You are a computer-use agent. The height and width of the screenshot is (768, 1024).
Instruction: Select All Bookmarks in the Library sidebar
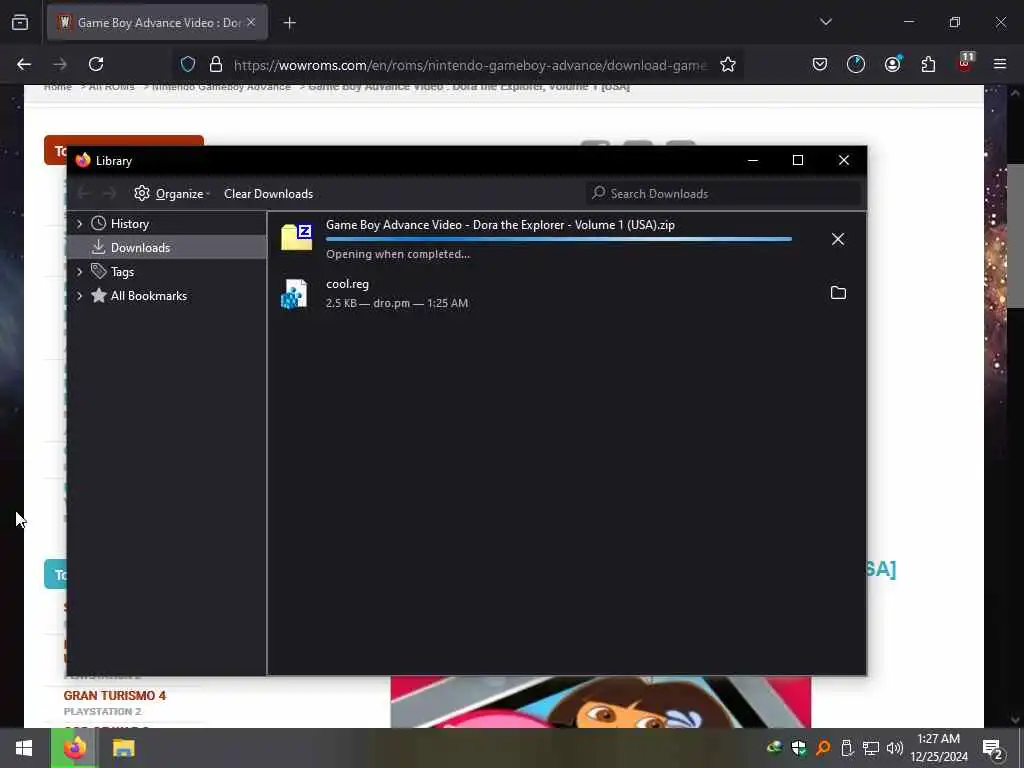tap(148, 296)
